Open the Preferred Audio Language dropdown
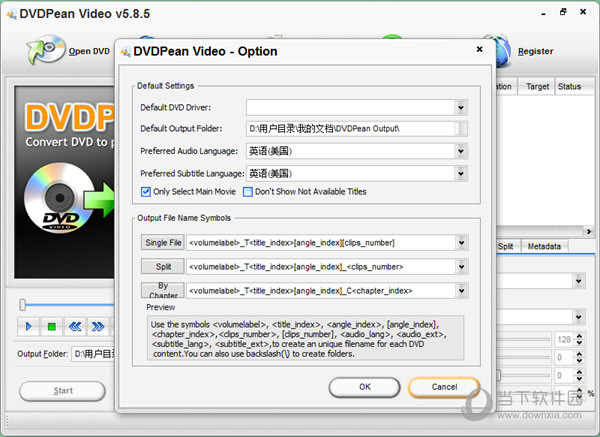Image resolution: width=600 pixels, height=437 pixels. click(x=461, y=151)
